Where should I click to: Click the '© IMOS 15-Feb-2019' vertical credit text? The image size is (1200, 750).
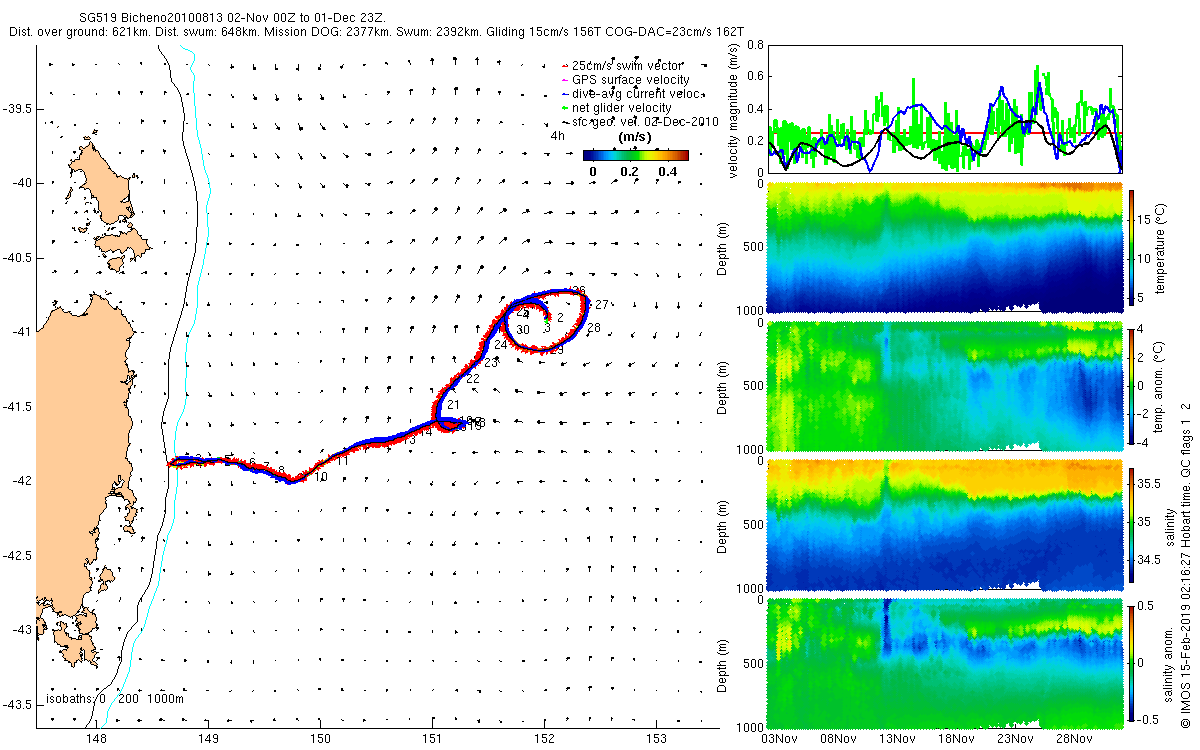pos(1184,564)
